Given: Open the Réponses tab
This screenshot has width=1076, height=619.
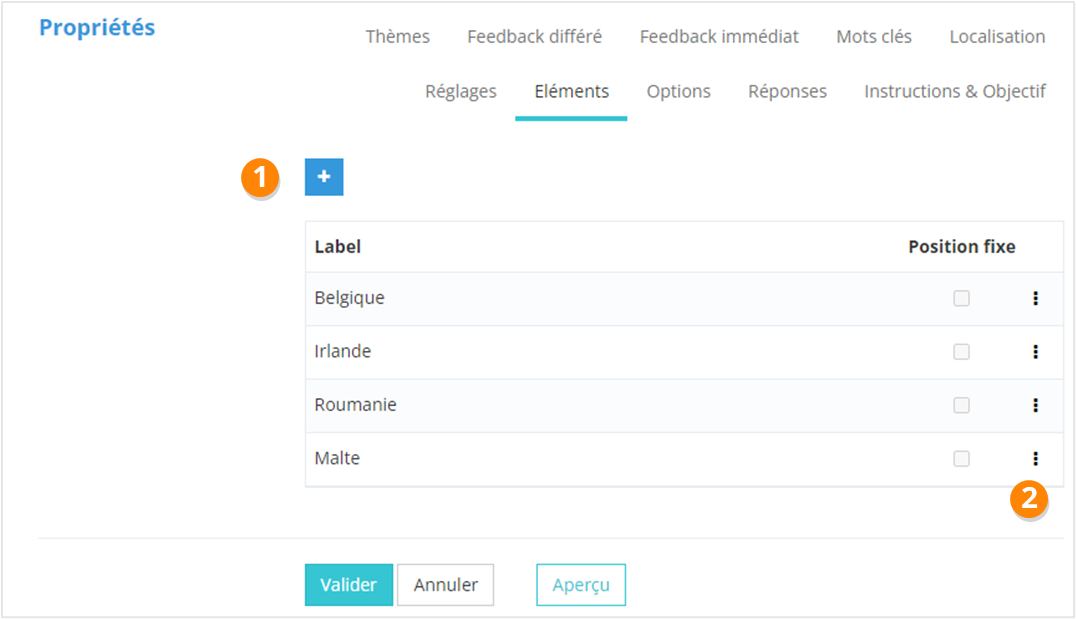Looking at the screenshot, I should pyautogui.click(x=787, y=92).
